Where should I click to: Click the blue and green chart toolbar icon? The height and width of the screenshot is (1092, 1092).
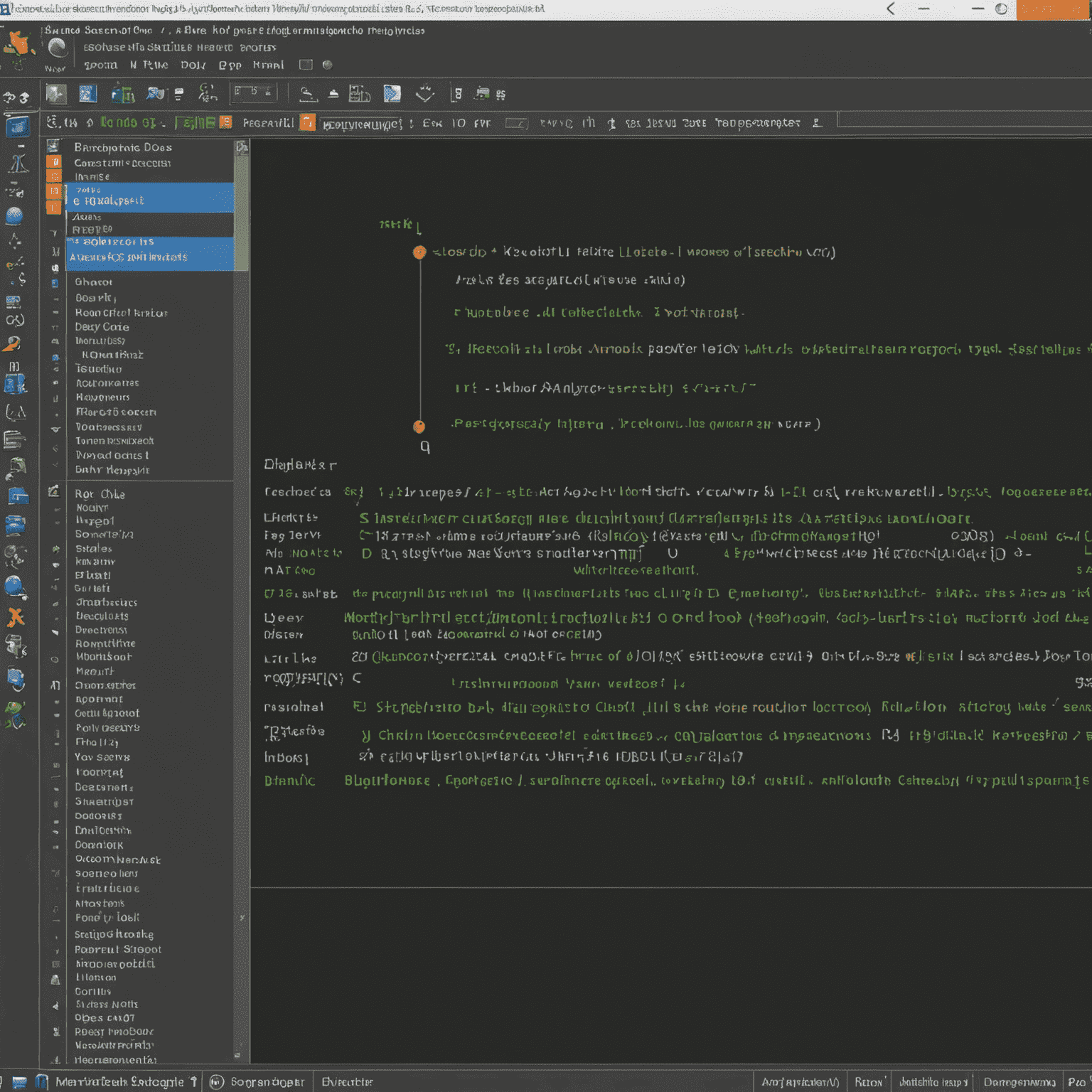click(x=123, y=94)
